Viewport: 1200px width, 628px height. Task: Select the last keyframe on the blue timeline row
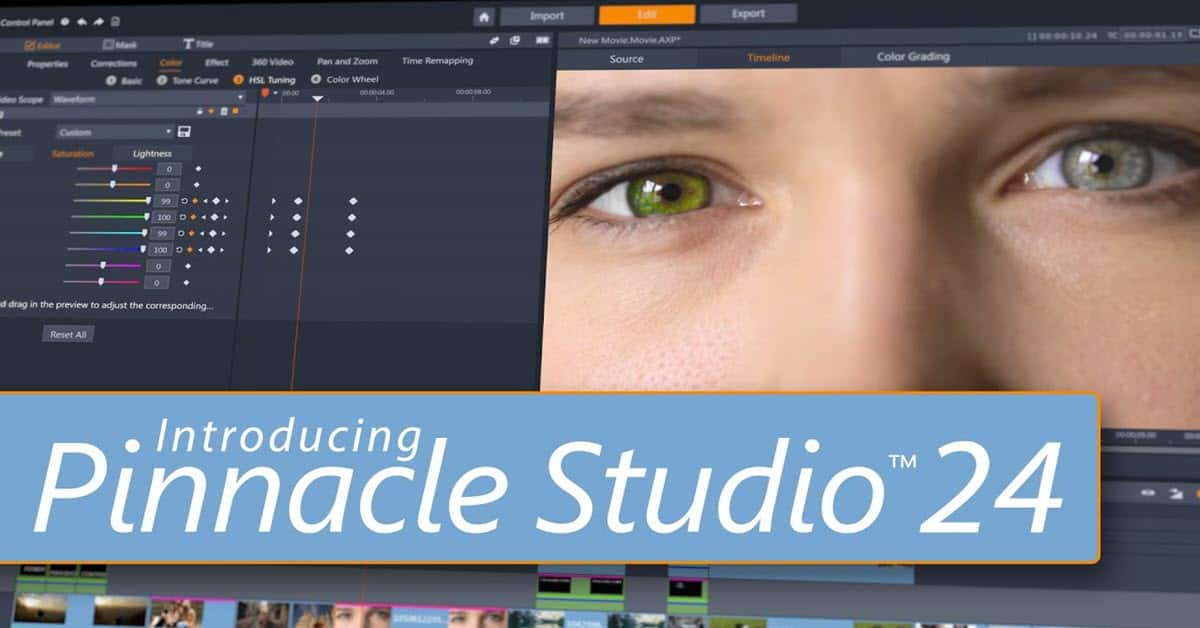pyautogui.click(x=349, y=249)
